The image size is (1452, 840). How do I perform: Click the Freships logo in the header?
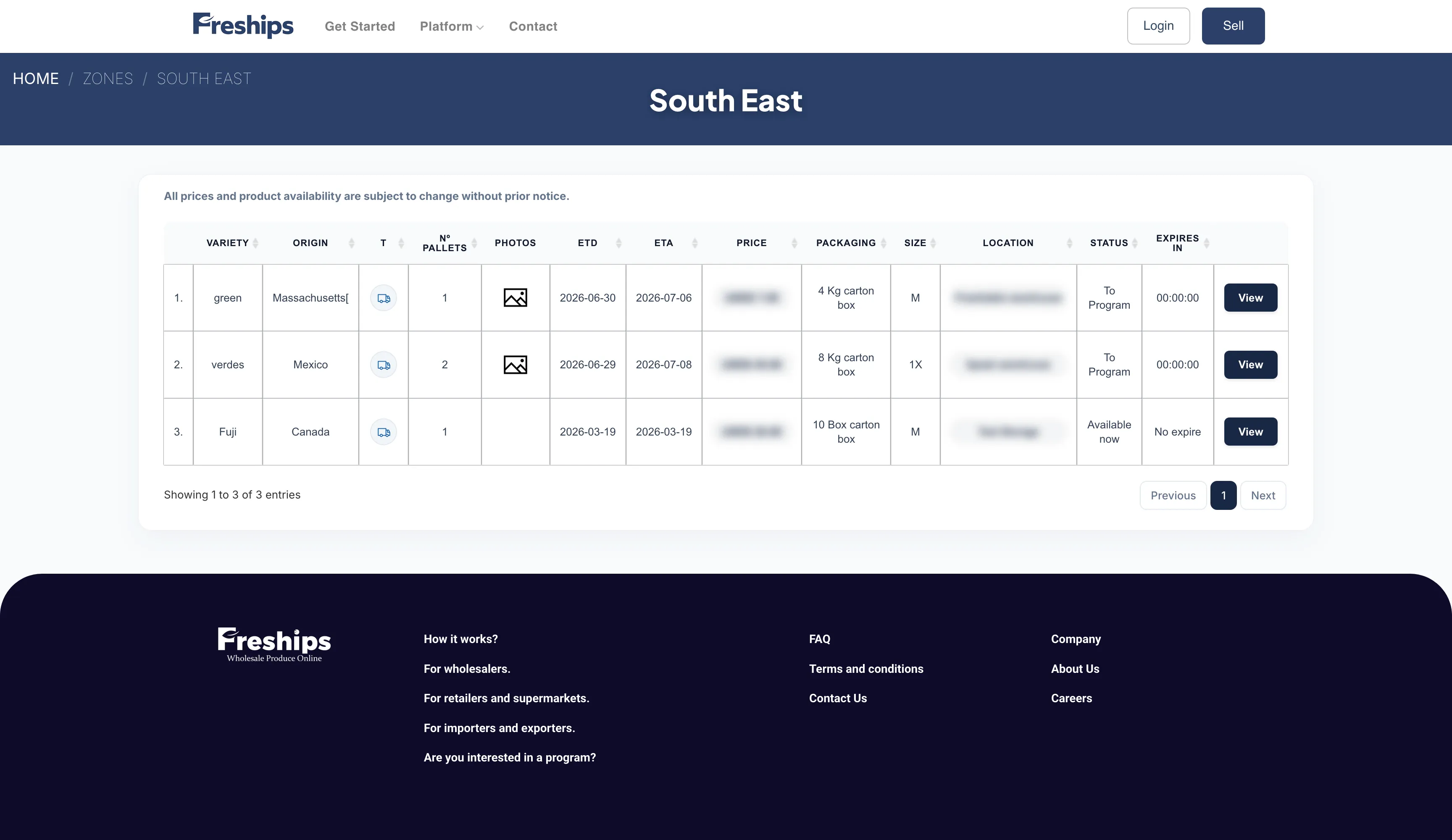(x=242, y=25)
